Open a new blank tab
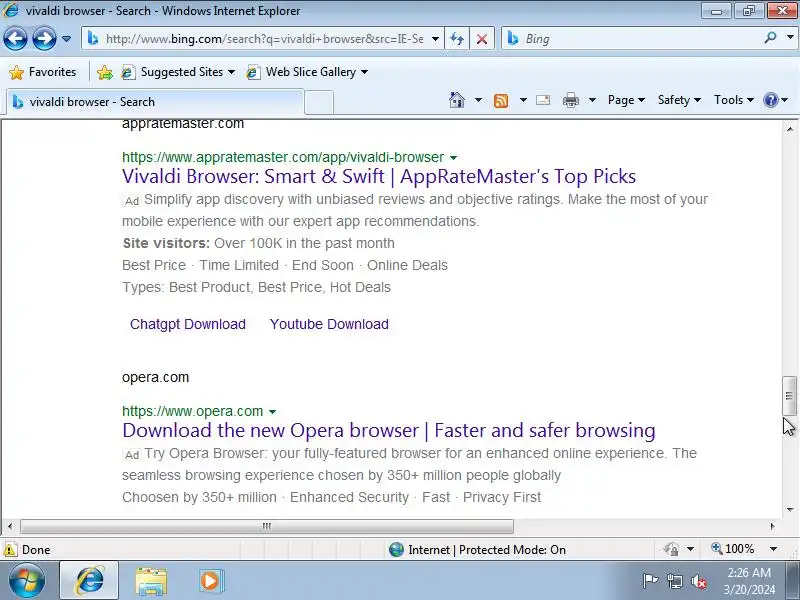The height and width of the screenshot is (600, 800). pos(319,103)
